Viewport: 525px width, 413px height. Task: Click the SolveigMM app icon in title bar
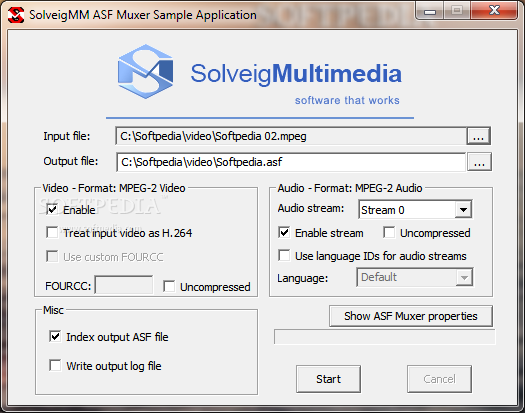click(x=16, y=15)
